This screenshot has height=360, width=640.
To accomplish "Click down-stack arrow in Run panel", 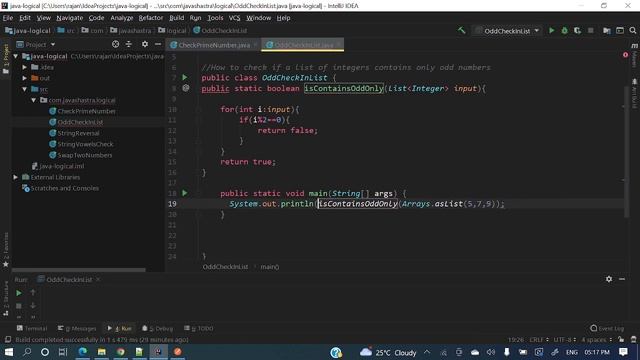I will coord(33,305).
